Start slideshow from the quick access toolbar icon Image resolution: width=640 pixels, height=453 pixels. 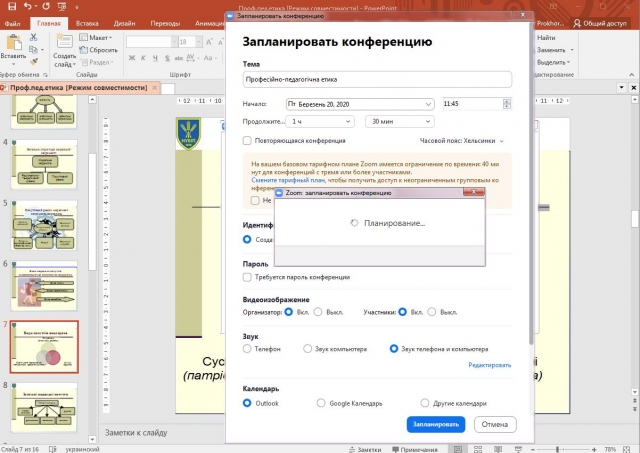click(x=62, y=6)
